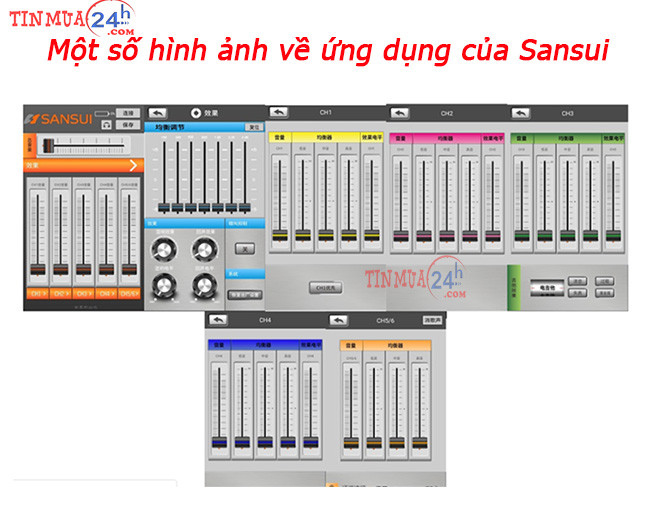Image resolution: width=650 pixels, height=513 pixels.
Task: Click the restore factory settings button on the effects screen
Action: (x=245, y=295)
